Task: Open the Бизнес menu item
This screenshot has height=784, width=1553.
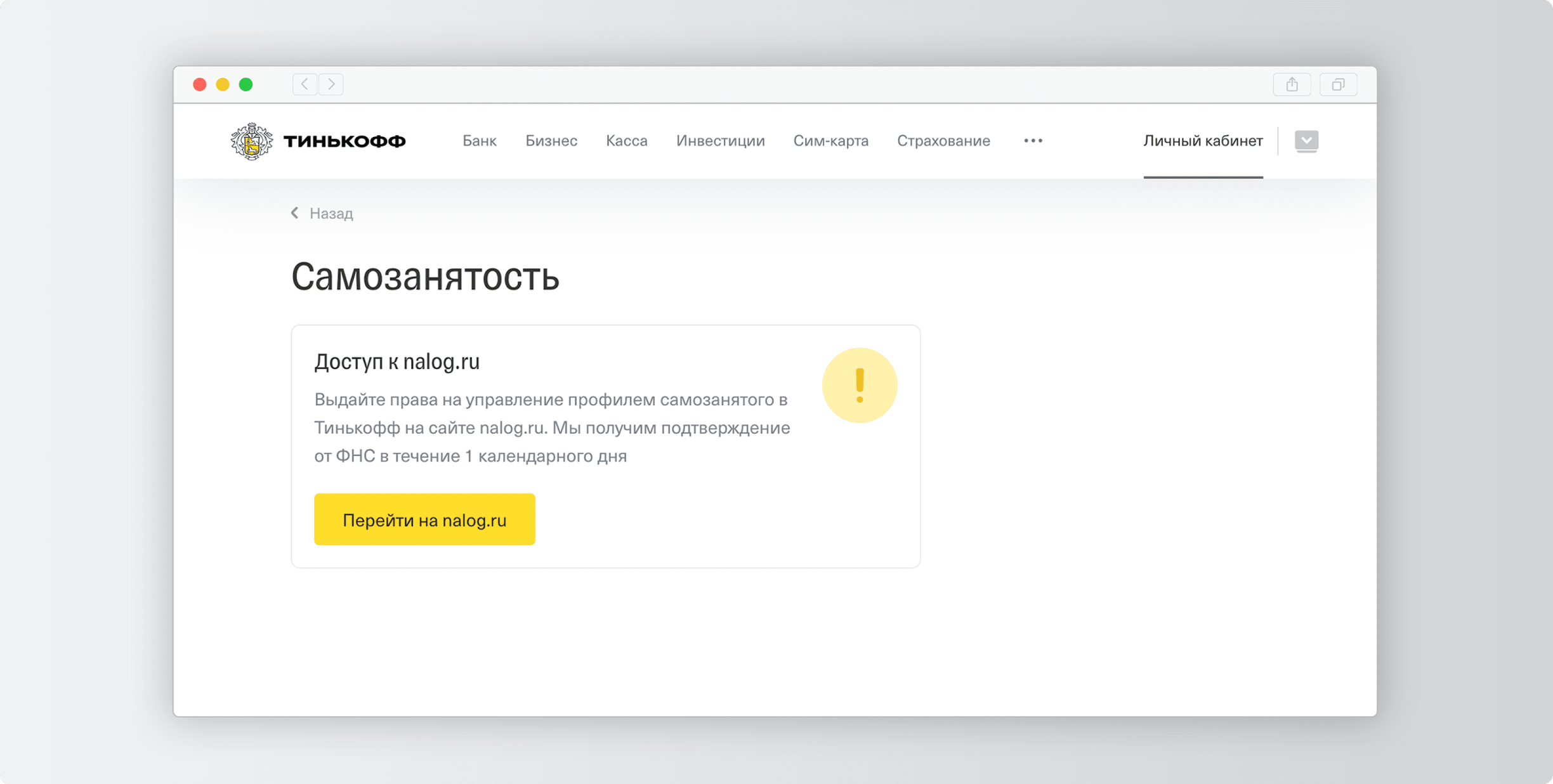Action: (x=551, y=141)
